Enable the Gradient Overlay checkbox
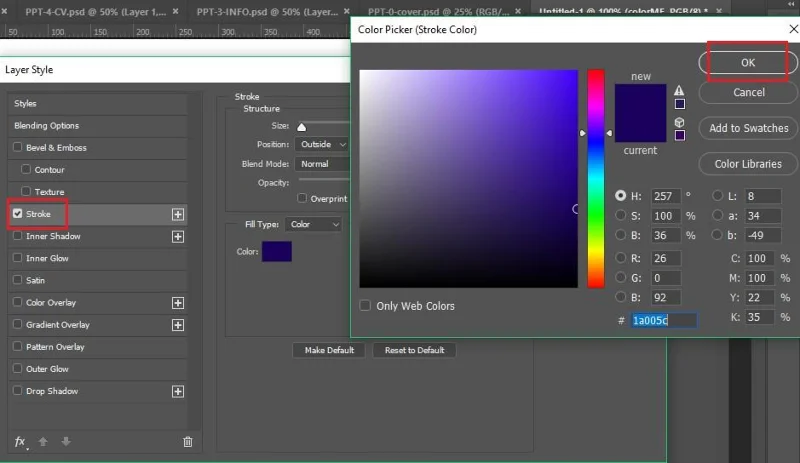Viewport: 800px width, 463px height. 18,324
